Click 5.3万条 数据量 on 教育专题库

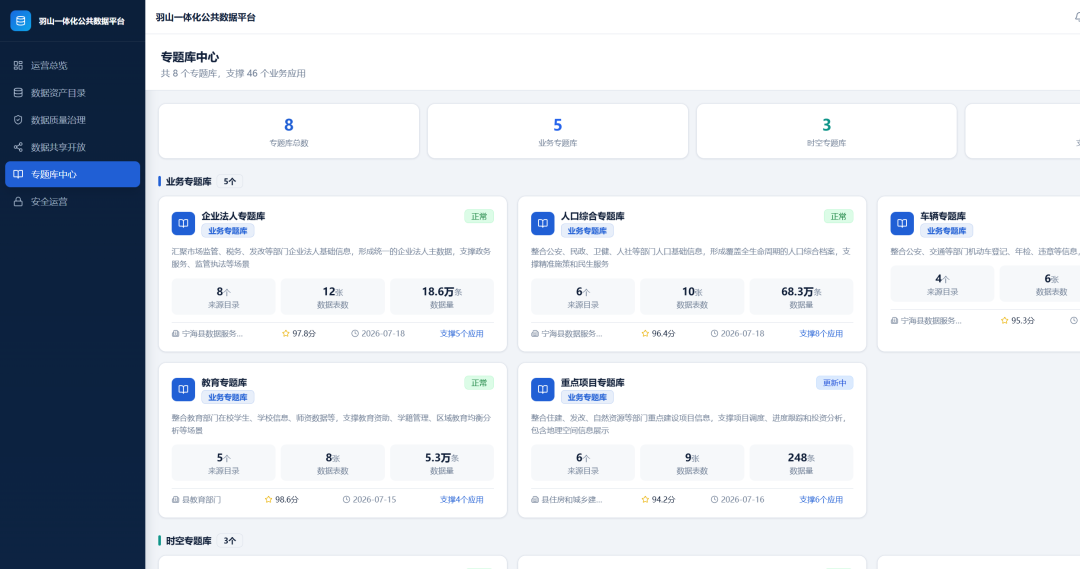click(x=442, y=463)
